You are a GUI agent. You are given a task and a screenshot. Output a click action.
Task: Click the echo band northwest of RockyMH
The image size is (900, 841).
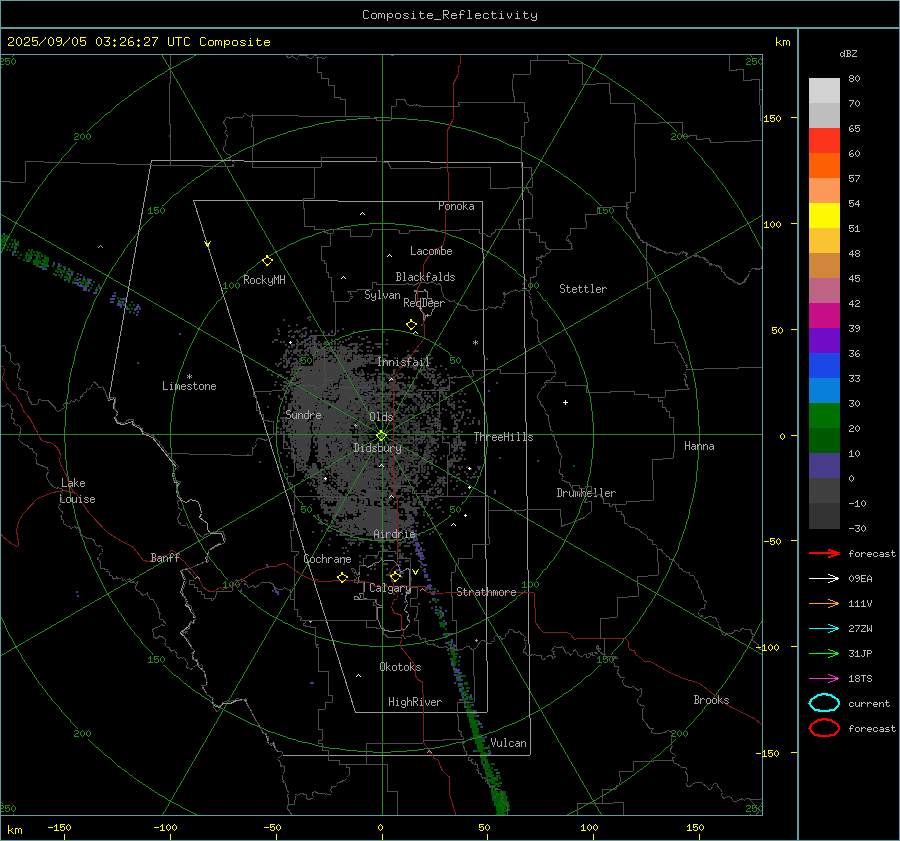click(69, 274)
